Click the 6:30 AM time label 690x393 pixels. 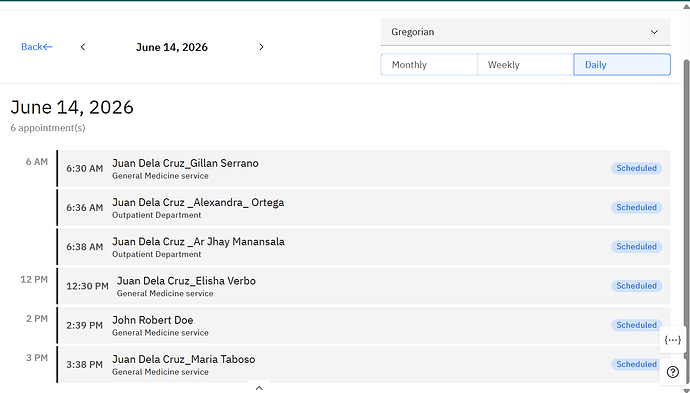coord(84,169)
